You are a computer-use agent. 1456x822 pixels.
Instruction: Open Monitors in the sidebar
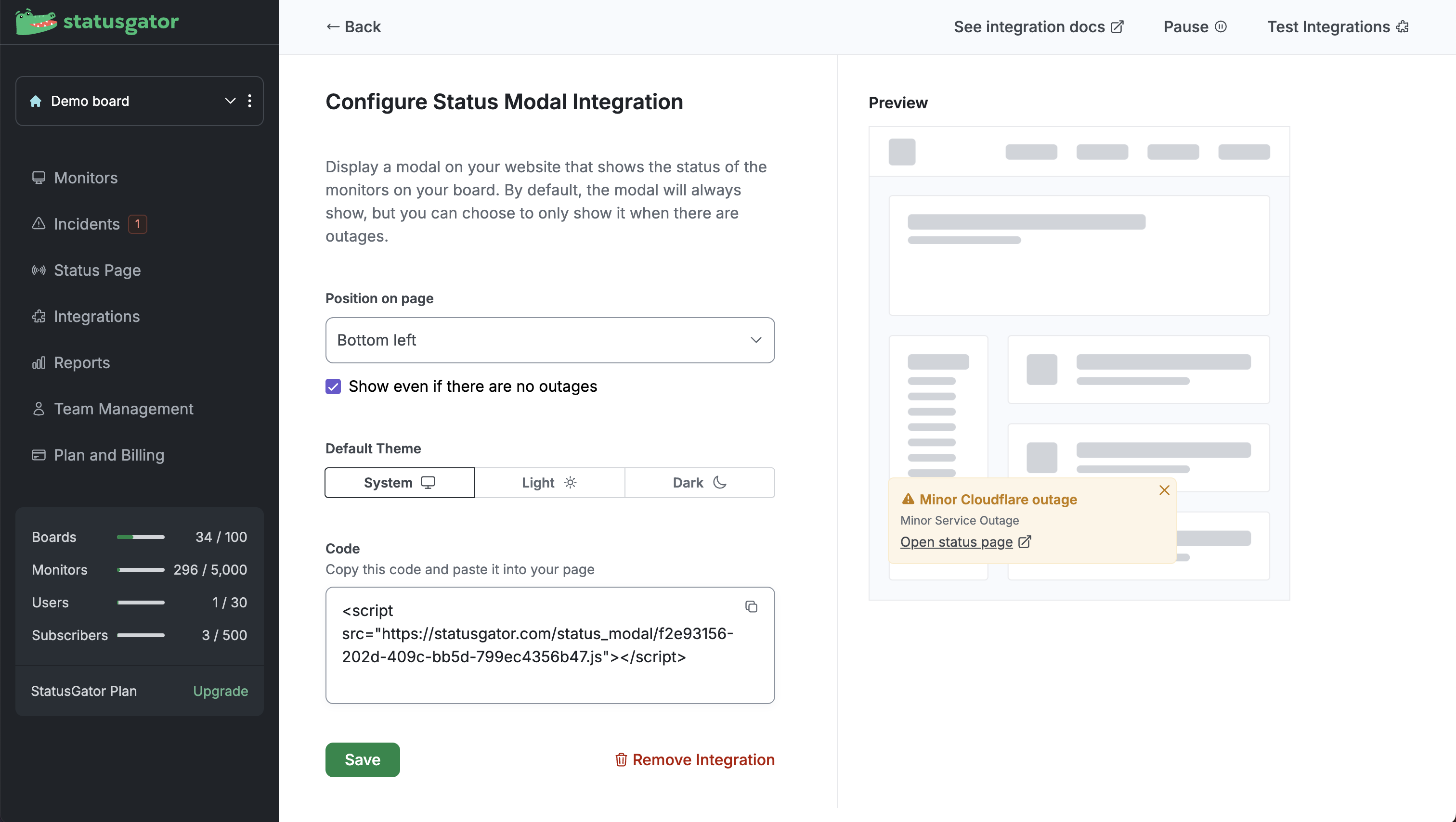click(85, 178)
